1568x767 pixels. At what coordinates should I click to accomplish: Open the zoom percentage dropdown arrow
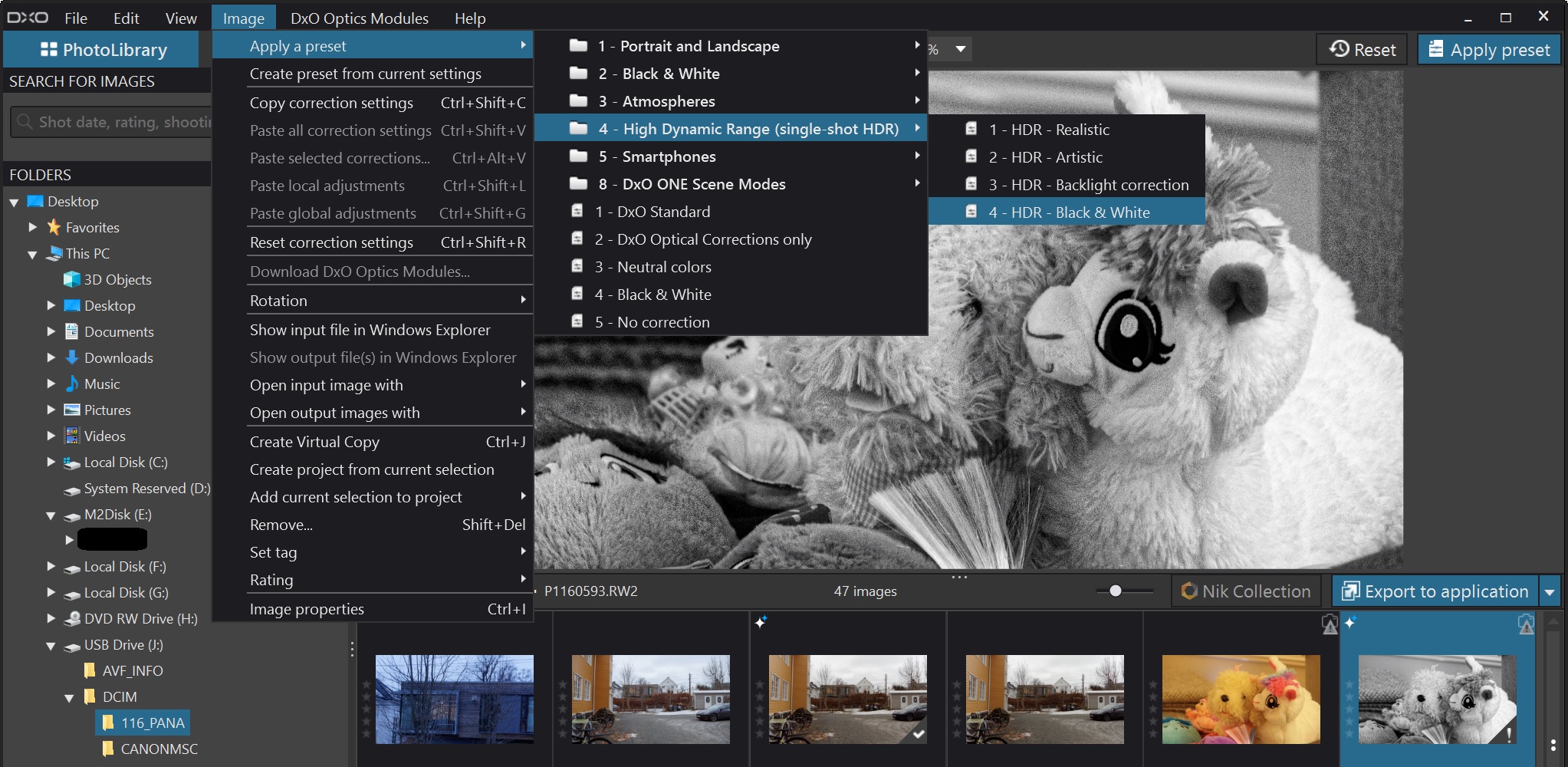960,50
